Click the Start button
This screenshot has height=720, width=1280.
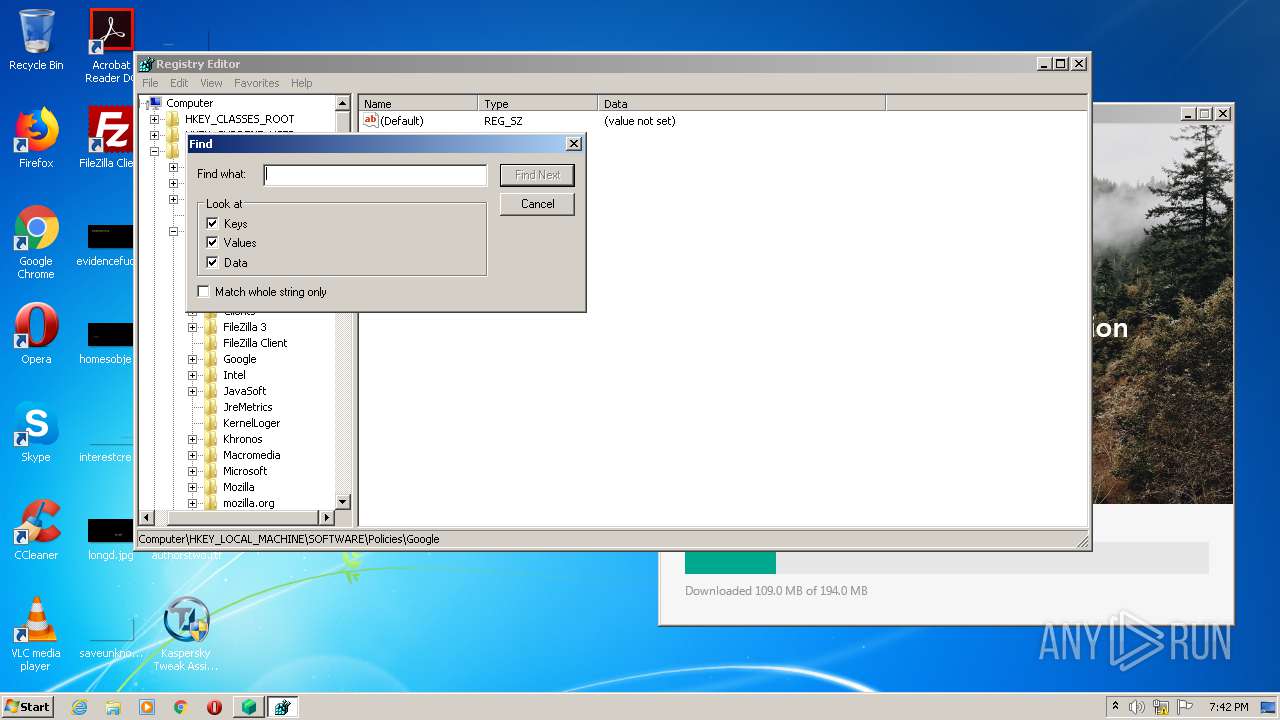tap(28, 707)
